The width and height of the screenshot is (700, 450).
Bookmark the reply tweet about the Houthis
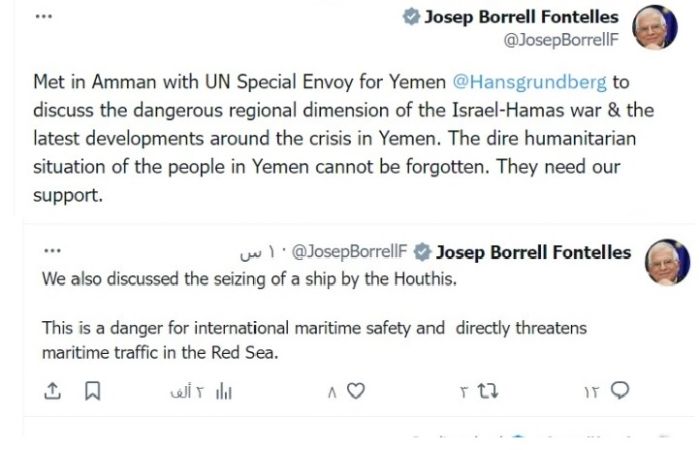coord(92,391)
